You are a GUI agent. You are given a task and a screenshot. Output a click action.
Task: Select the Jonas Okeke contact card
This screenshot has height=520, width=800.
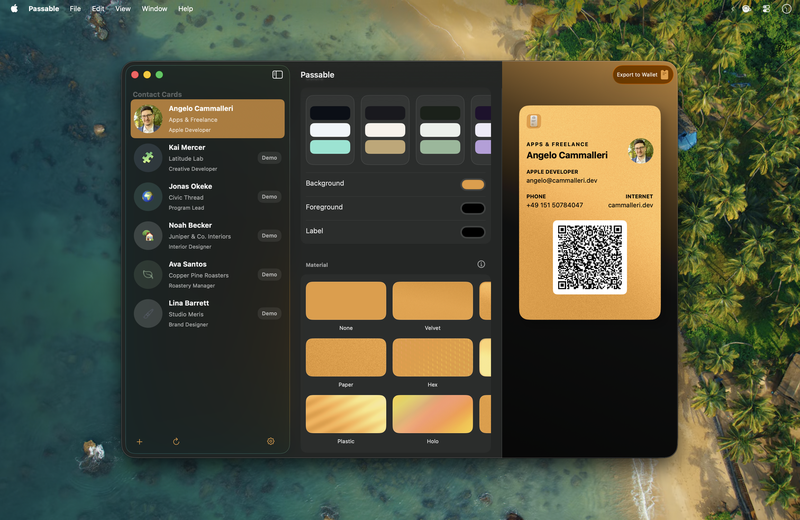tap(208, 196)
